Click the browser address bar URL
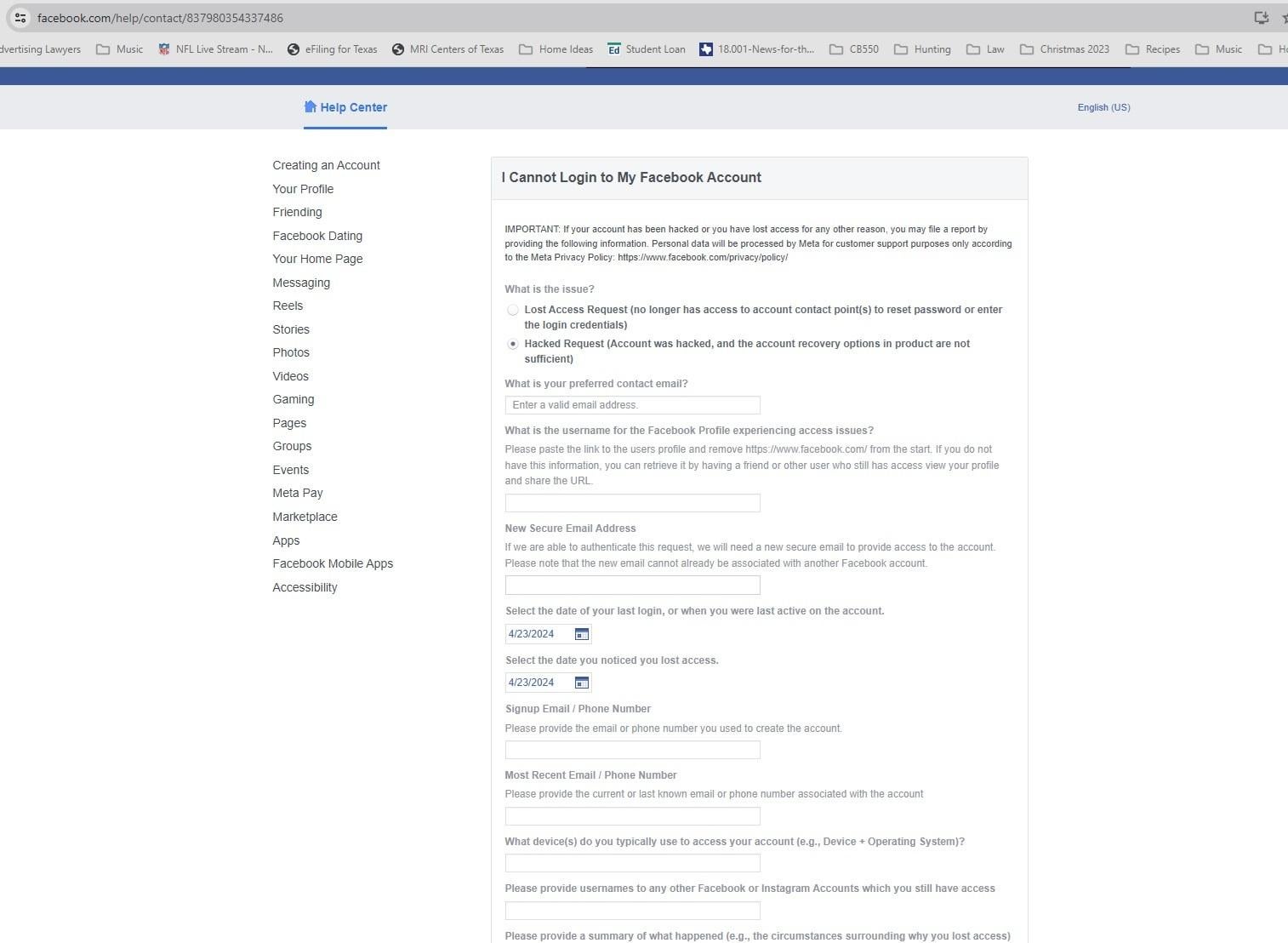This screenshot has height=943, width=1288. click(160, 18)
